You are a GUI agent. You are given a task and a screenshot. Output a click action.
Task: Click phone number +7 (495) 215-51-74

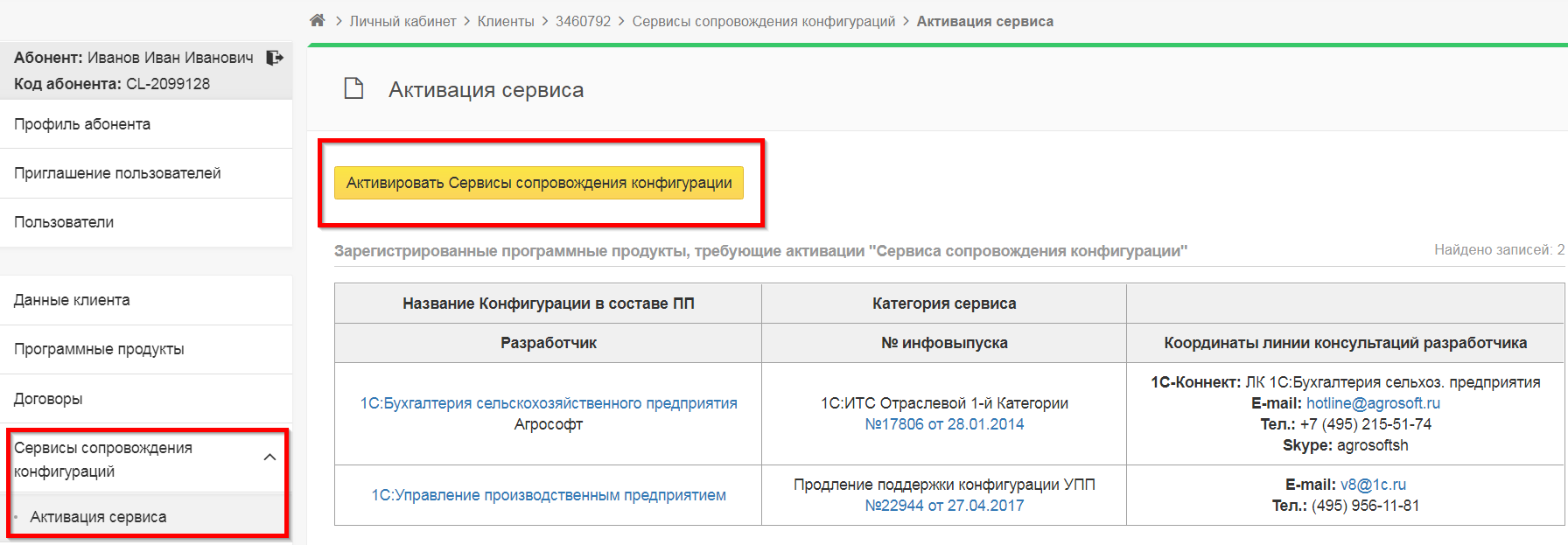coord(1366,424)
